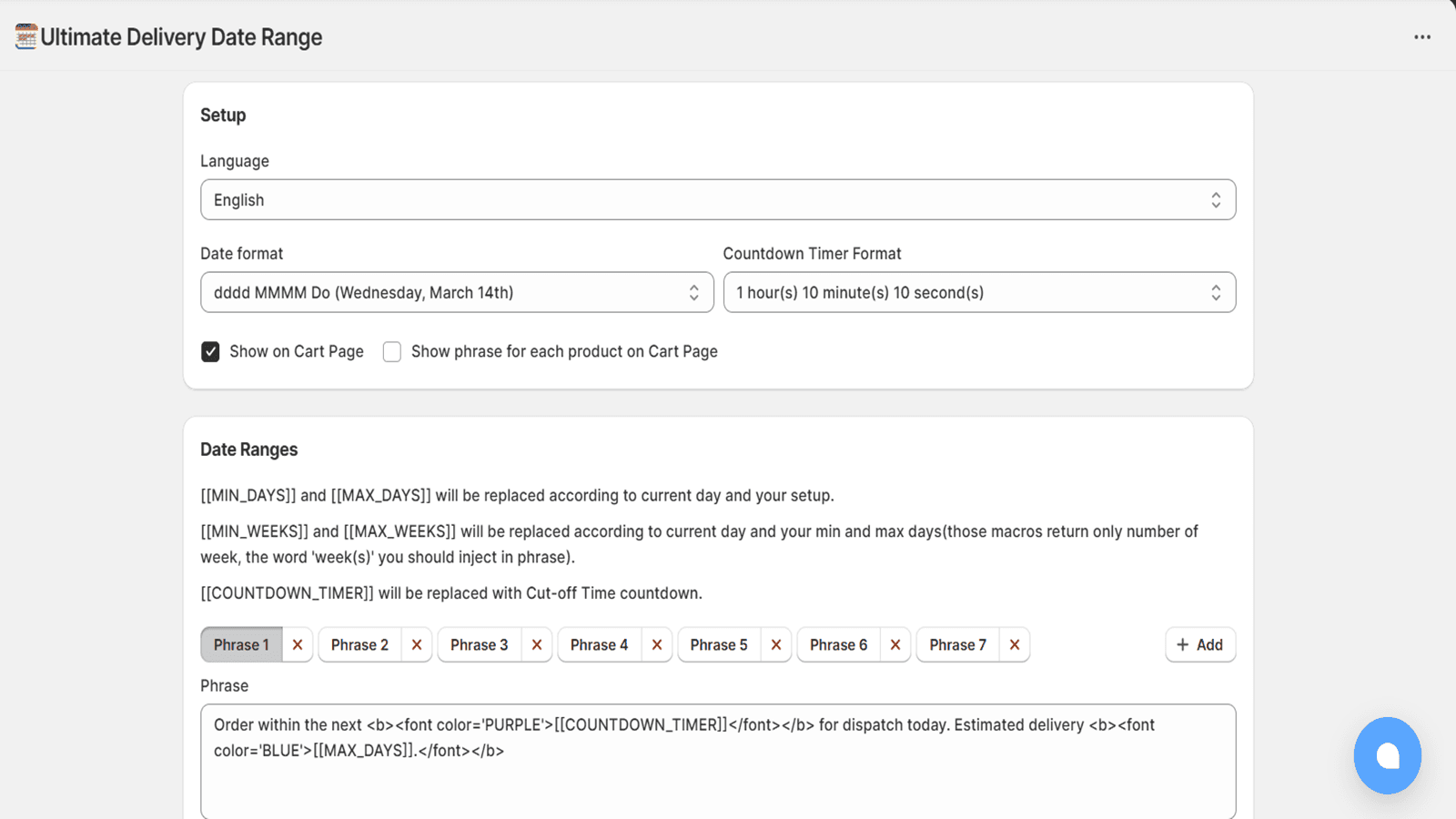Open the blue chat support bubble
The image size is (1456, 819).
click(1387, 755)
